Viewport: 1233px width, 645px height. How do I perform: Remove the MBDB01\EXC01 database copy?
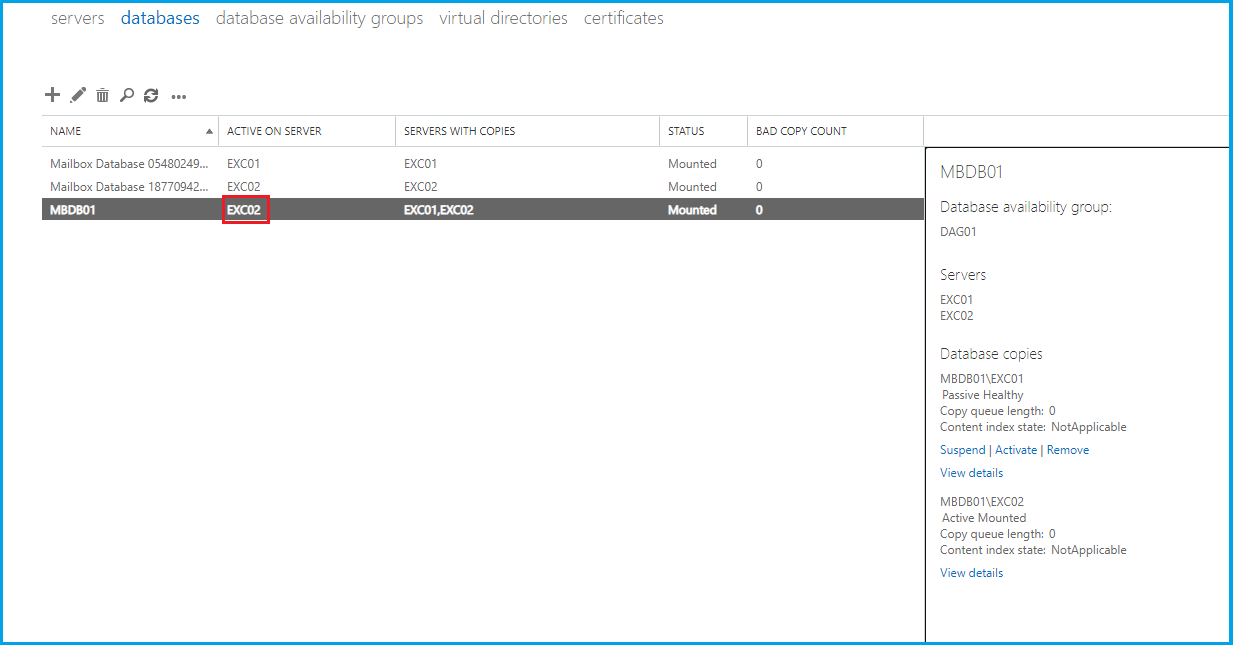(x=1068, y=450)
